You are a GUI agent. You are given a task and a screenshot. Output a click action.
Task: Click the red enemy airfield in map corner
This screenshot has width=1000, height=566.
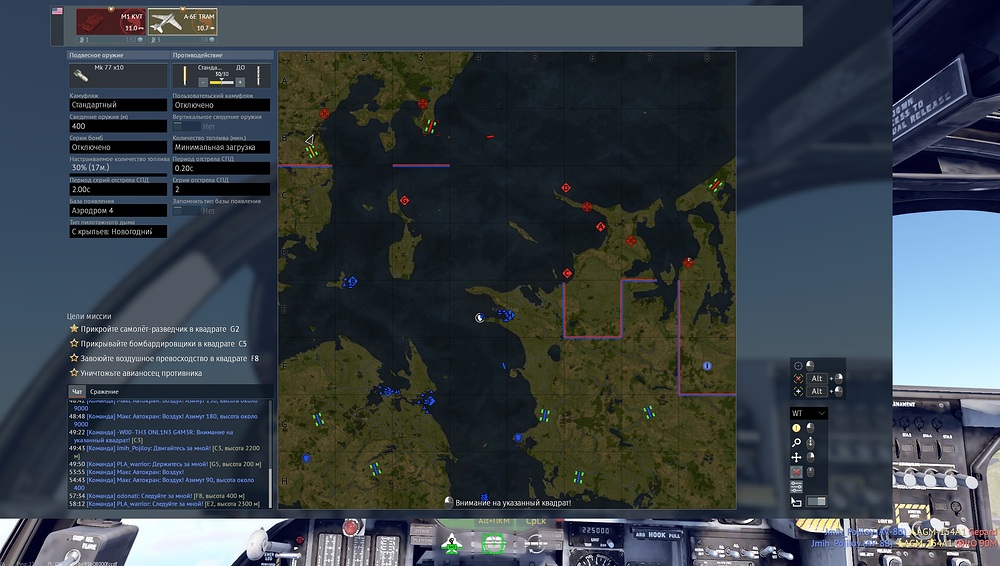pos(716,185)
